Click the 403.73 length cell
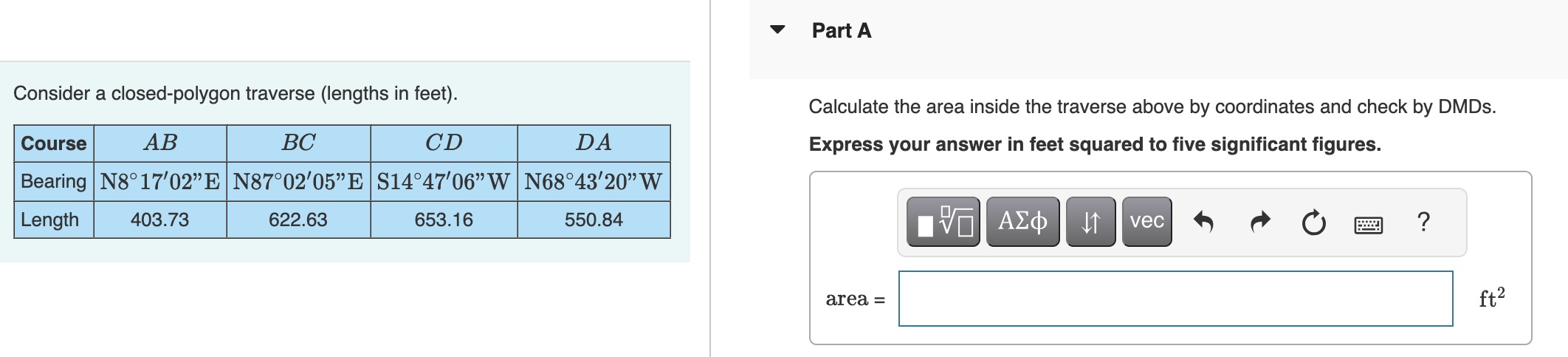 coord(160,220)
